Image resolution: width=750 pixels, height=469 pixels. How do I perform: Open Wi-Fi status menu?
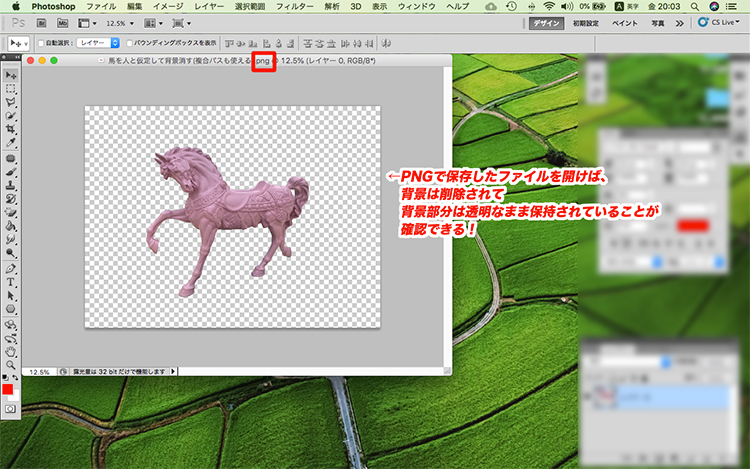pos(549,6)
